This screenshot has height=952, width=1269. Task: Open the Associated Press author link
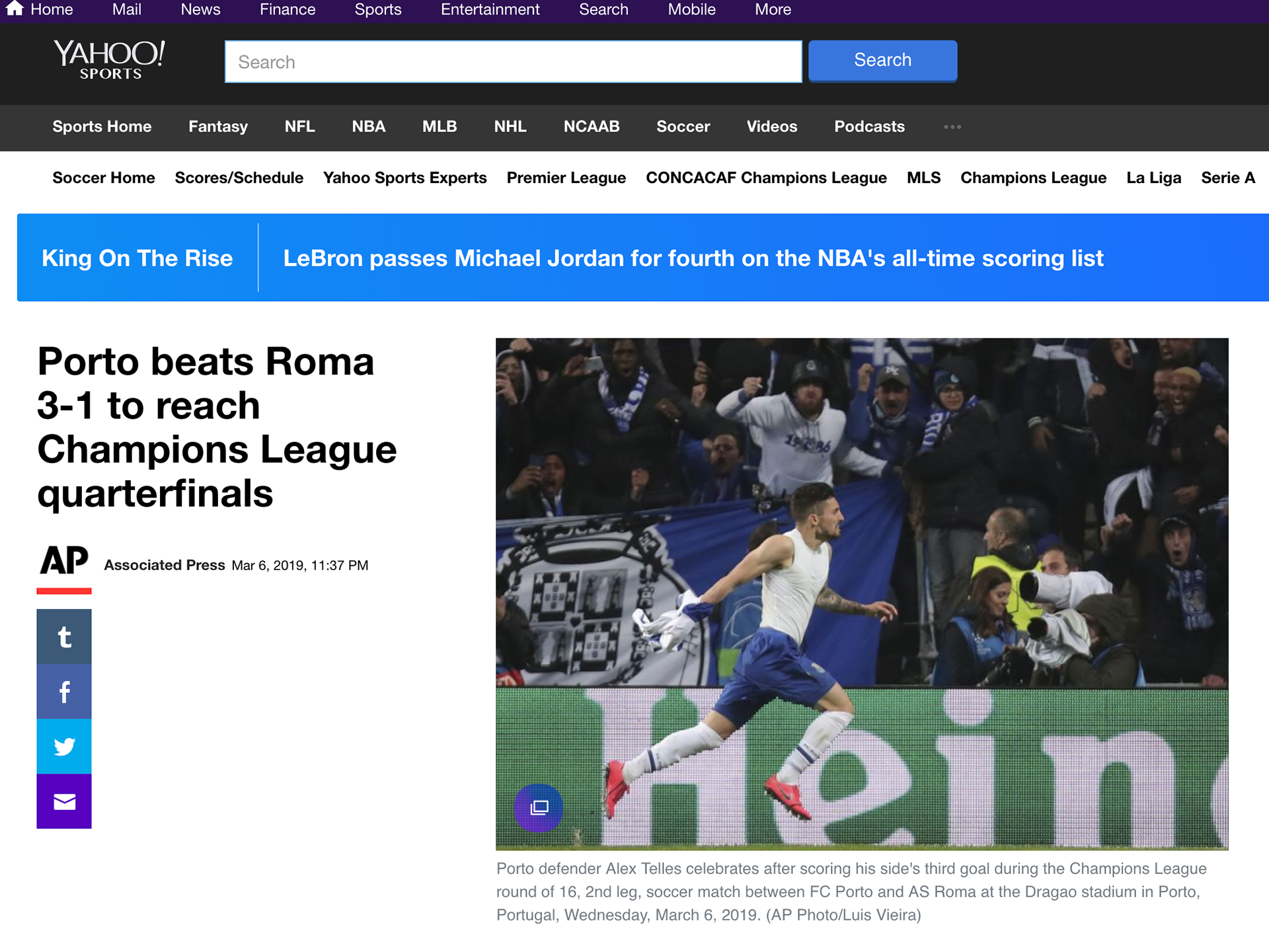point(164,565)
